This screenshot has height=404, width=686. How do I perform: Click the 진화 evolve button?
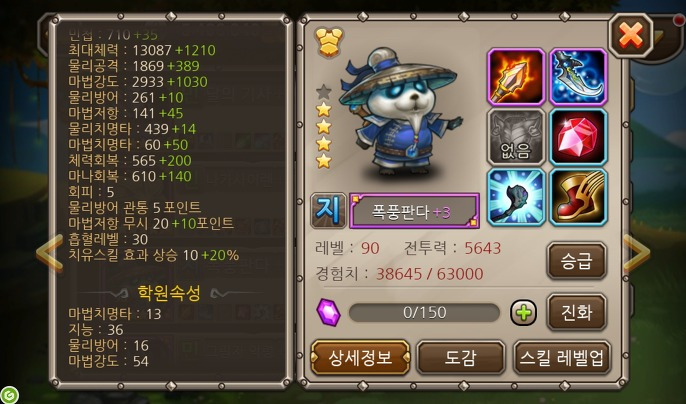click(x=577, y=312)
